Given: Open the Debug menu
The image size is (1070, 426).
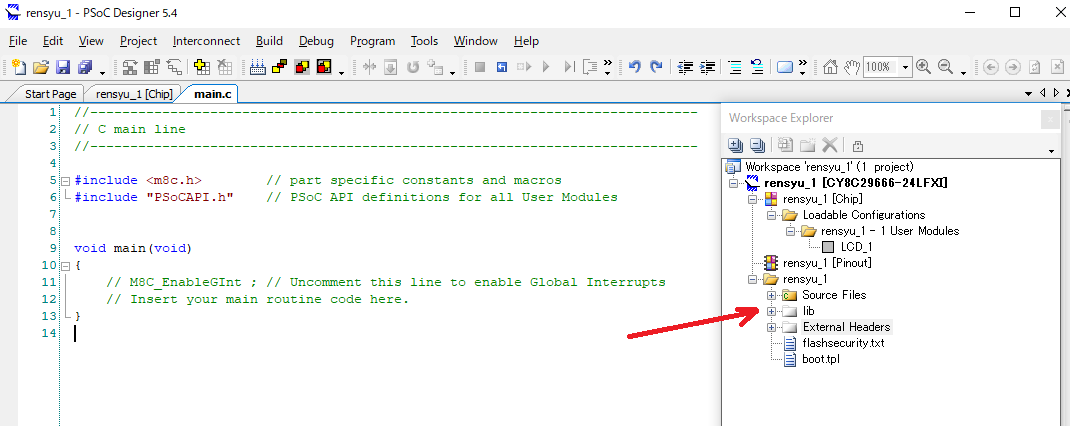Looking at the screenshot, I should pos(317,41).
